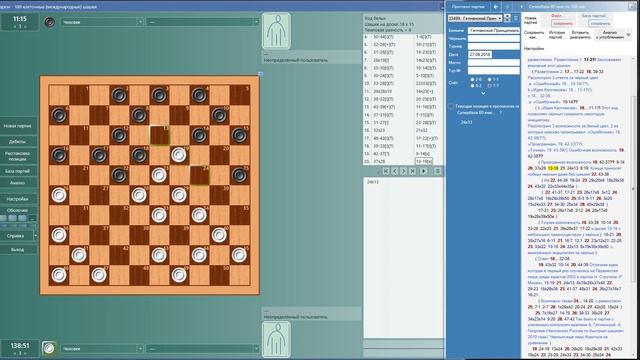
Task: Click first small icon under the sidebar buttons
Action: 3,218
